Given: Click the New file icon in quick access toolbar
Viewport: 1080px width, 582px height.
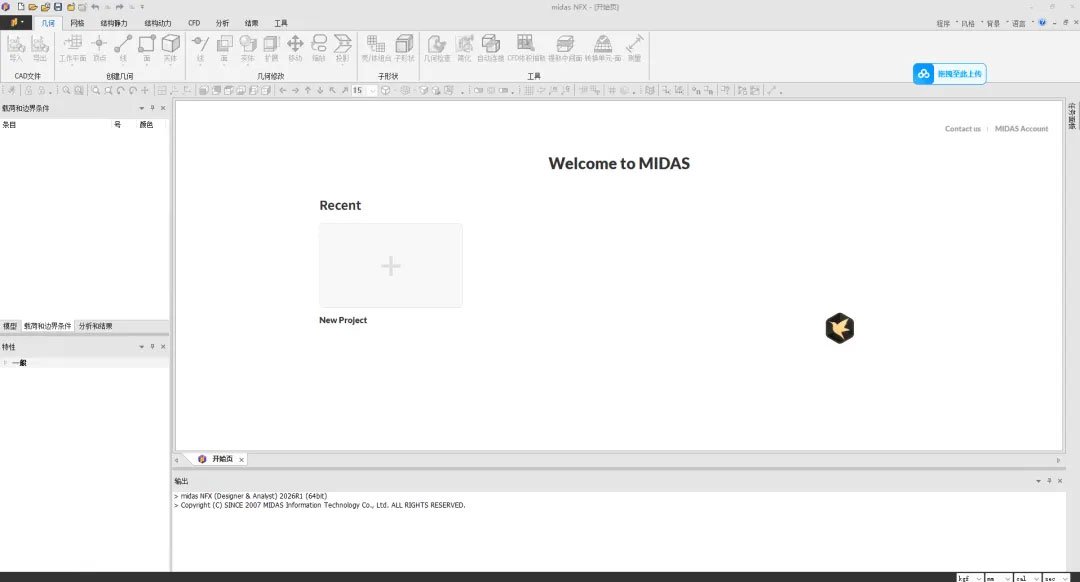Looking at the screenshot, I should 21,7.
